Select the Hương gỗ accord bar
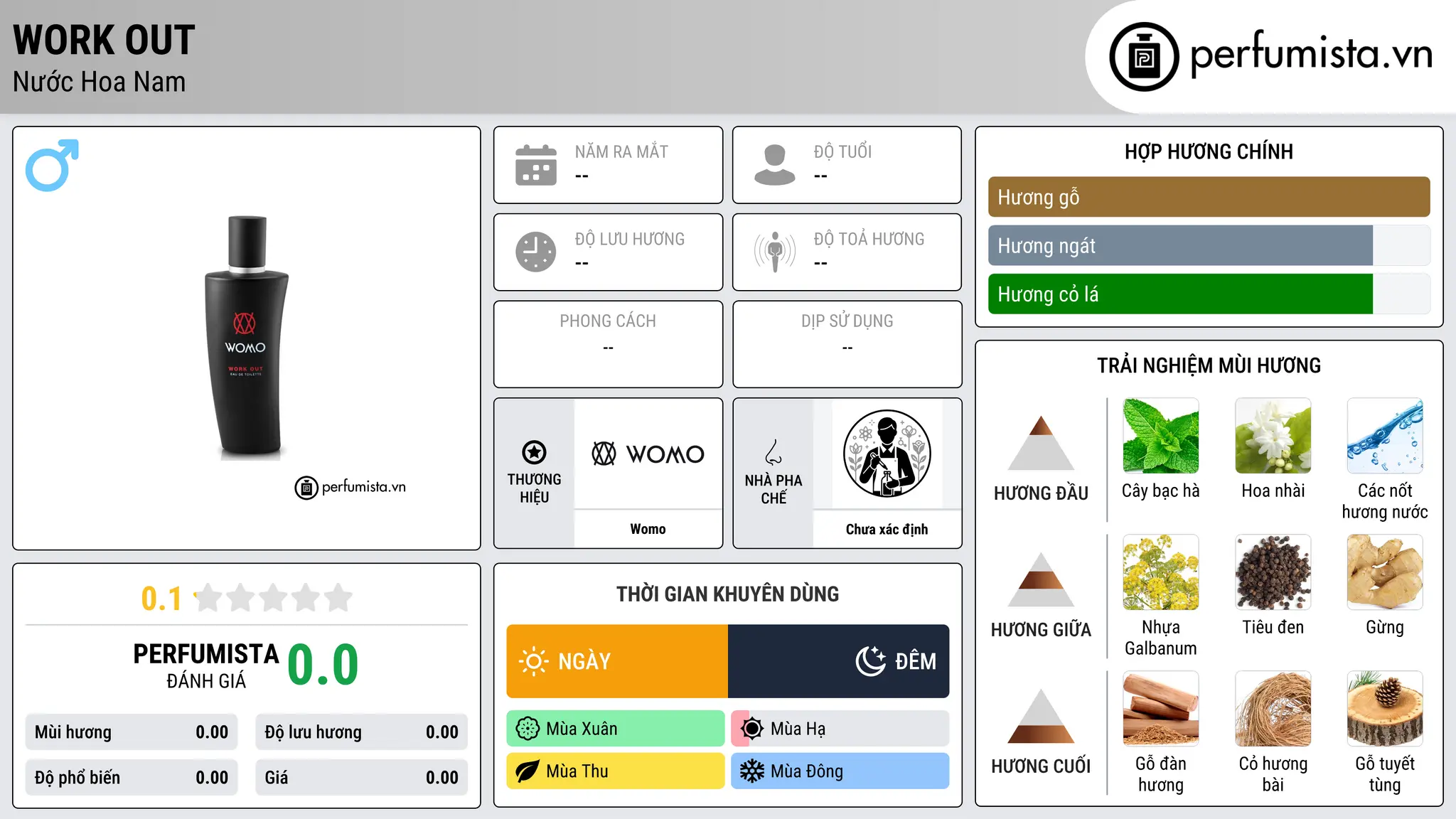The width and height of the screenshot is (1456, 819). (x=1209, y=197)
